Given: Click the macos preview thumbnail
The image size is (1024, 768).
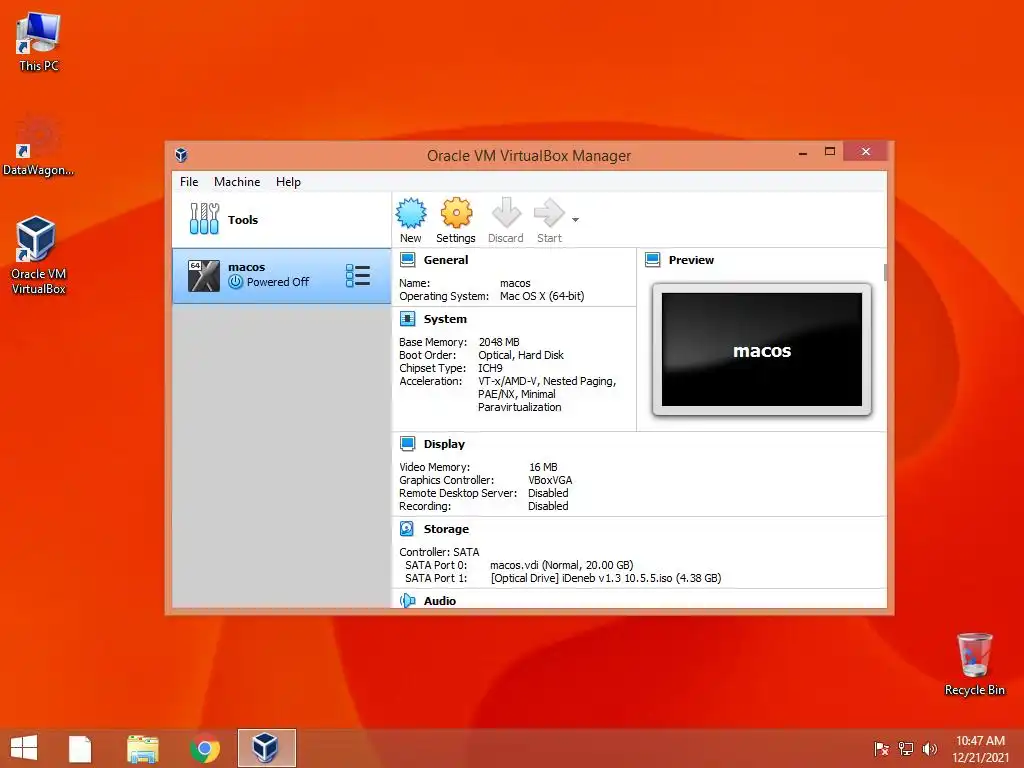Looking at the screenshot, I should [761, 349].
